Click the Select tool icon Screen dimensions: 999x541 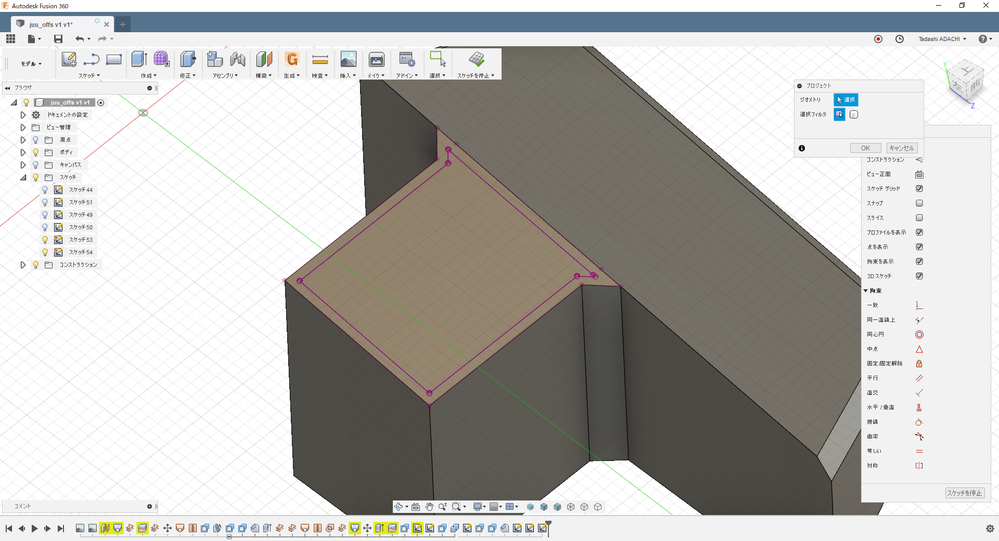[x=438, y=59]
